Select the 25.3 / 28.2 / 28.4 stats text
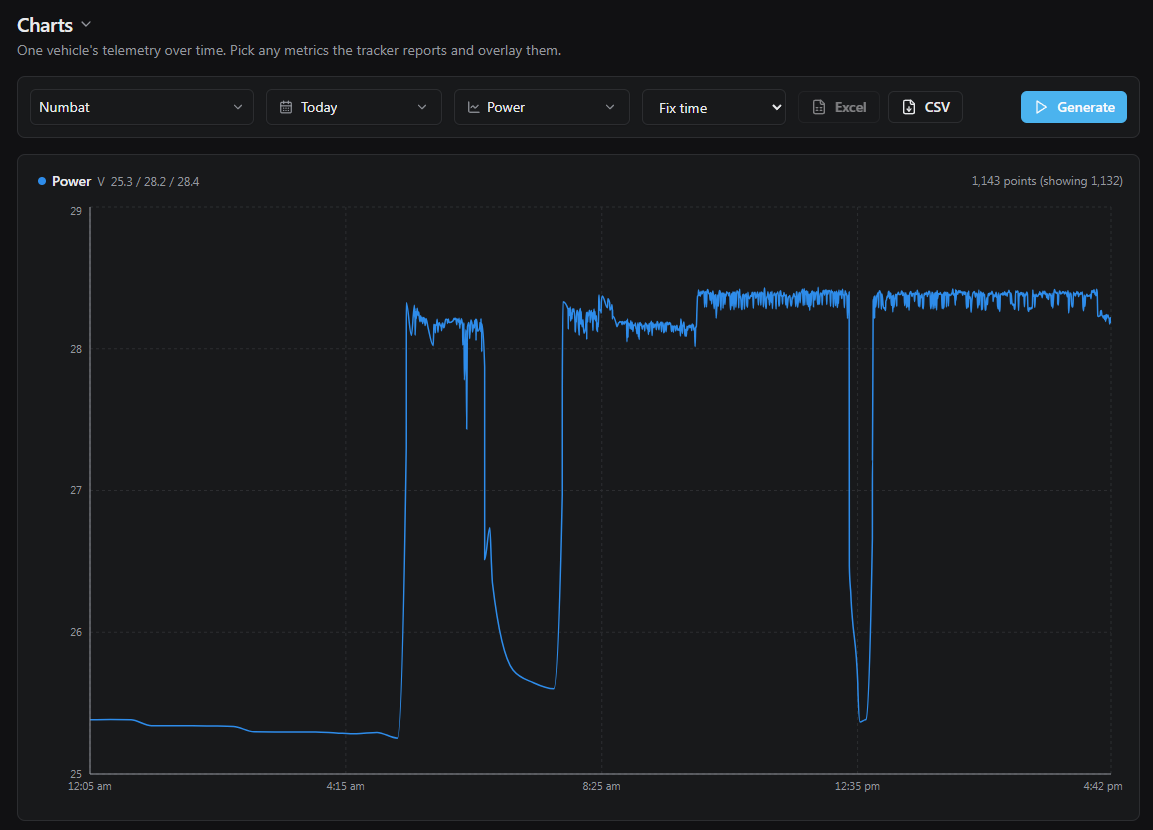 coord(155,182)
